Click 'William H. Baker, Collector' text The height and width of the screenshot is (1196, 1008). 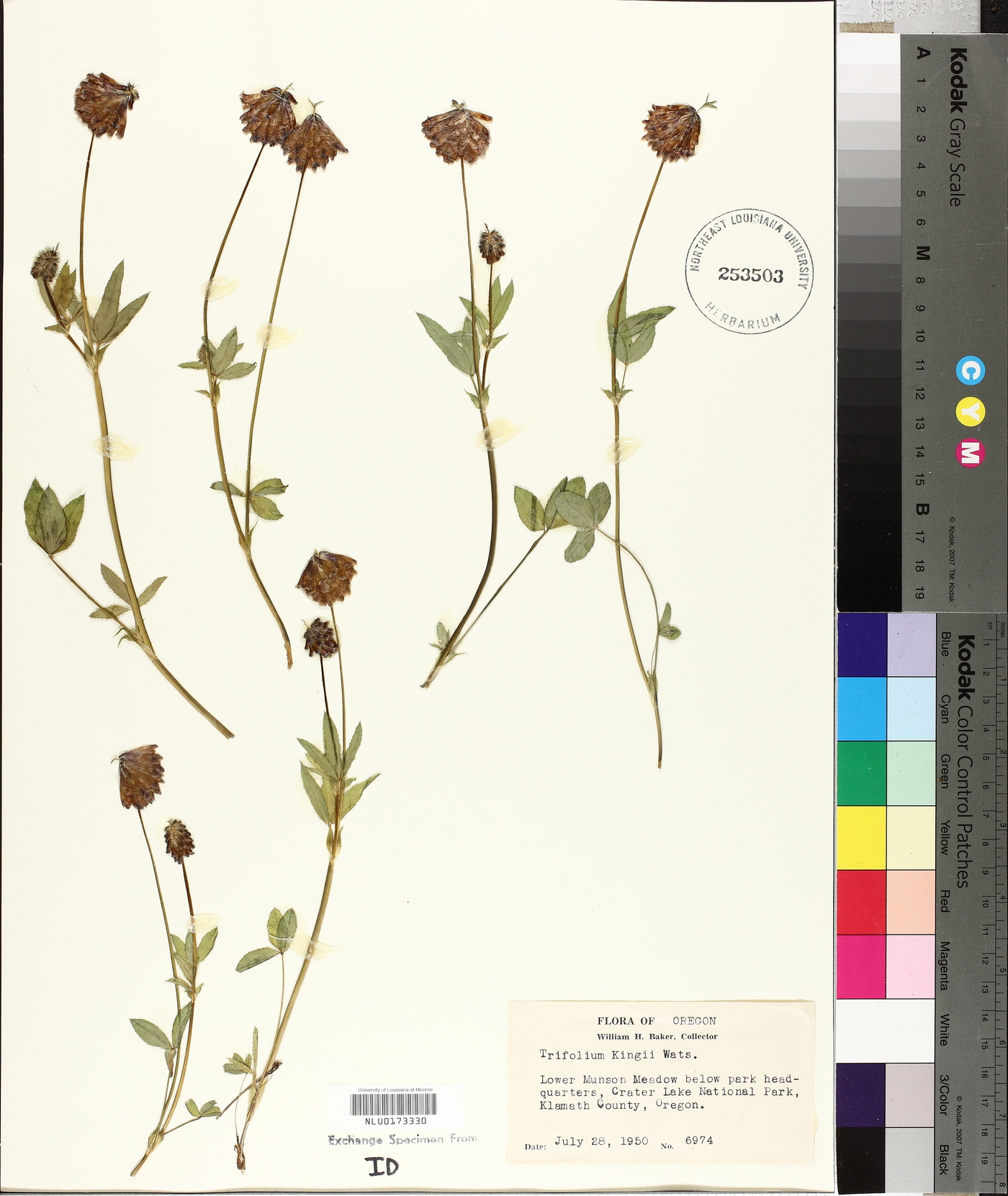(x=657, y=1036)
